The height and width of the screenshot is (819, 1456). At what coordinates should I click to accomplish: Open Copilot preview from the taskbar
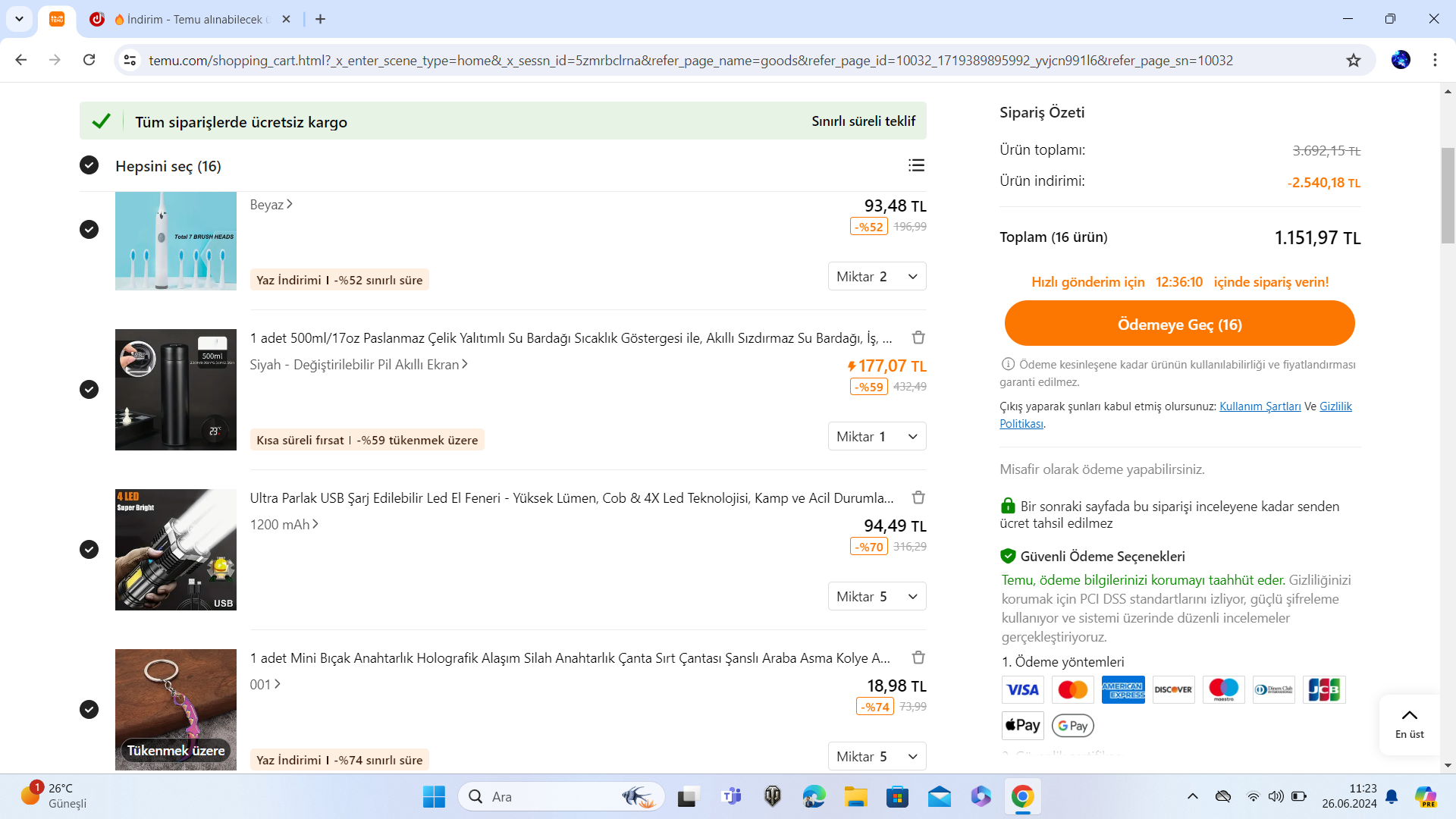click(x=1426, y=796)
